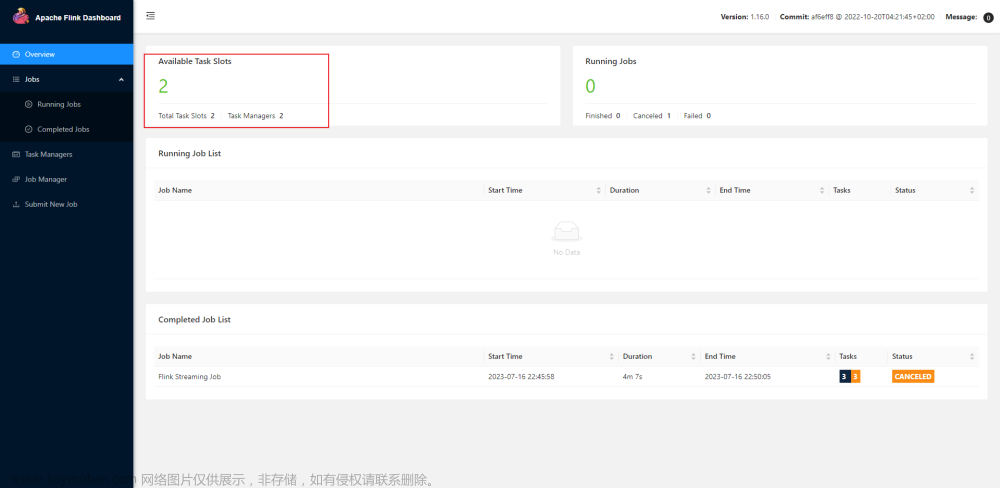The height and width of the screenshot is (488, 1000).
Task: Click start time 2023-07-16 22:45:58
Action: pos(521,377)
